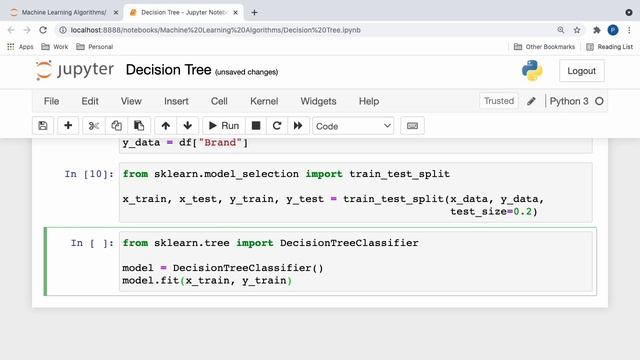The width and height of the screenshot is (640, 360).
Task: Paste cells below icon
Action: coord(139,126)
